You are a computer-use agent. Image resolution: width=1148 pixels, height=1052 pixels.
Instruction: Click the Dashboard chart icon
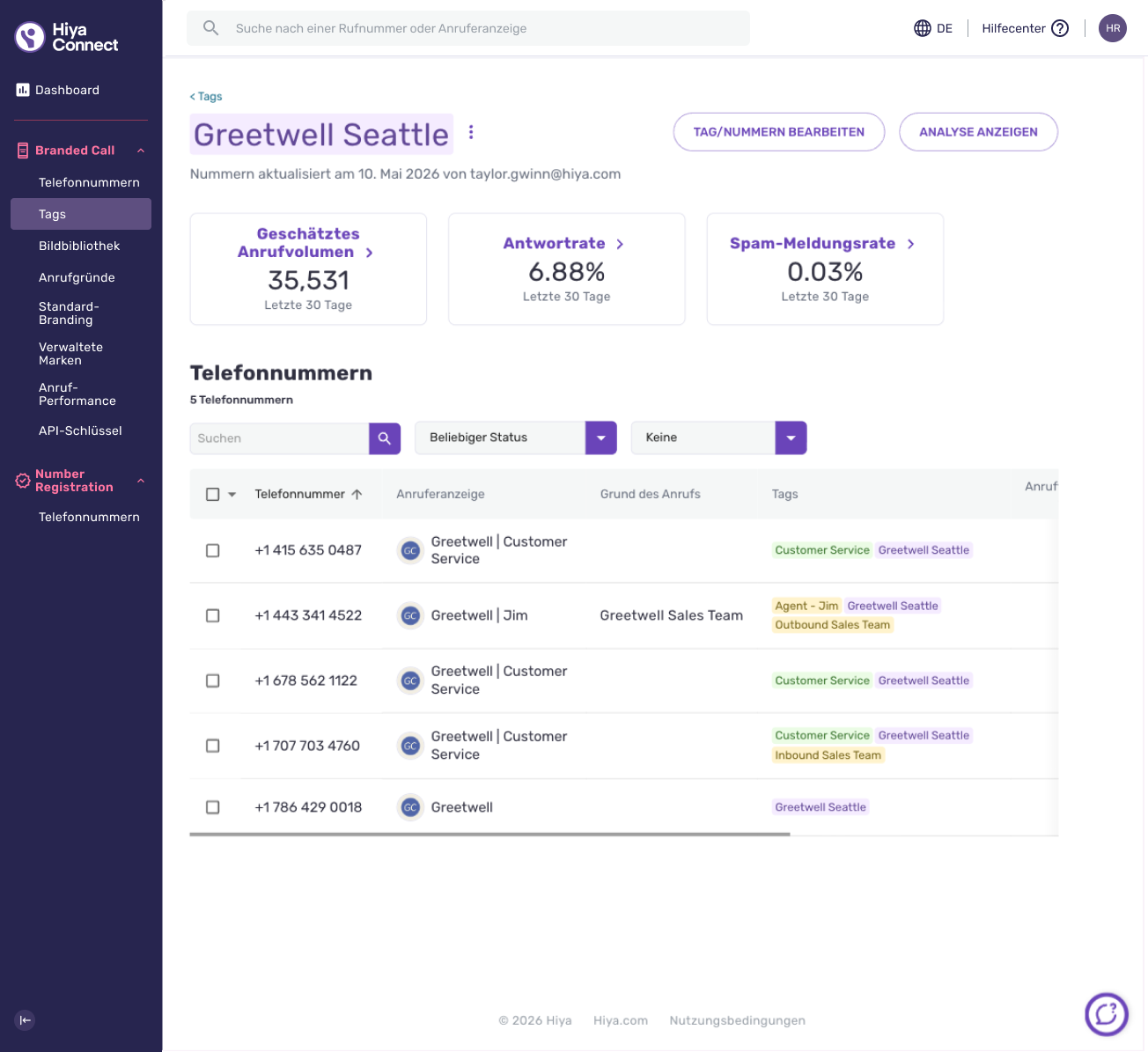(23, 90)
